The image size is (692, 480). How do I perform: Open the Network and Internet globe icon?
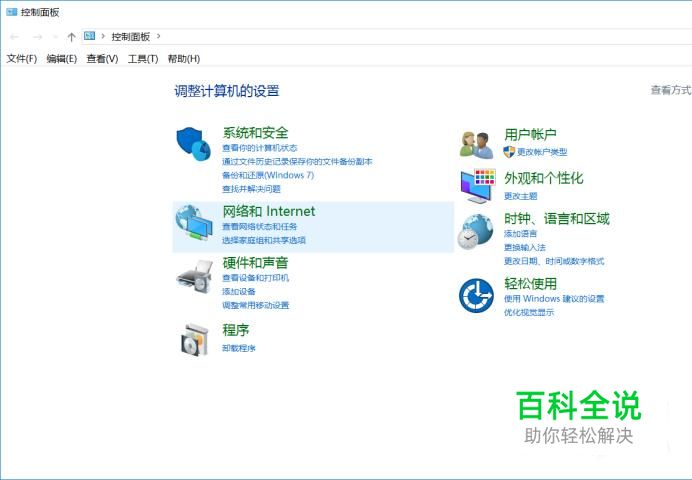194,222
